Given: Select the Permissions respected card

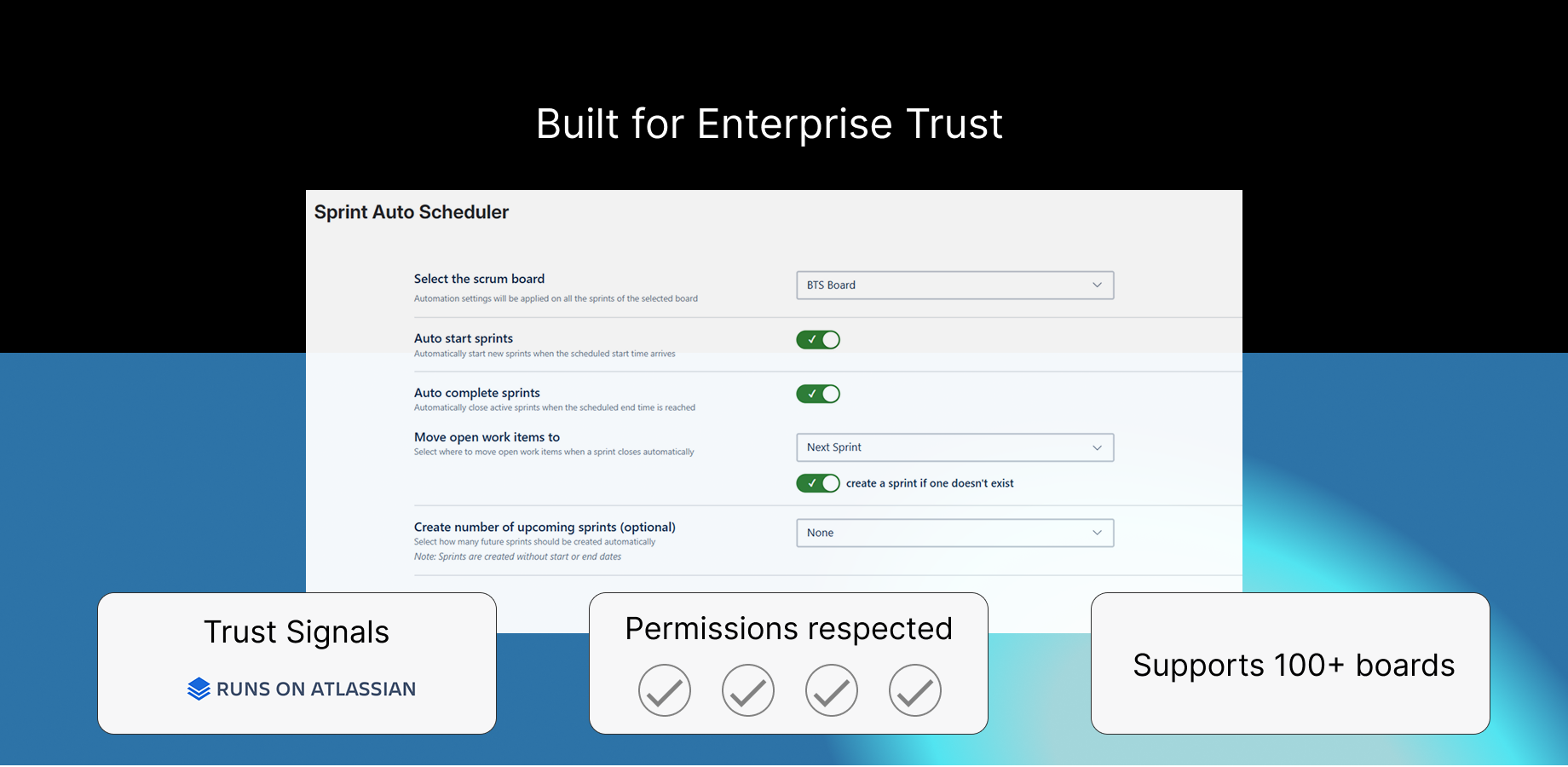Looking at the screenshot, I should pyautogui.click(x=788, y=663).
